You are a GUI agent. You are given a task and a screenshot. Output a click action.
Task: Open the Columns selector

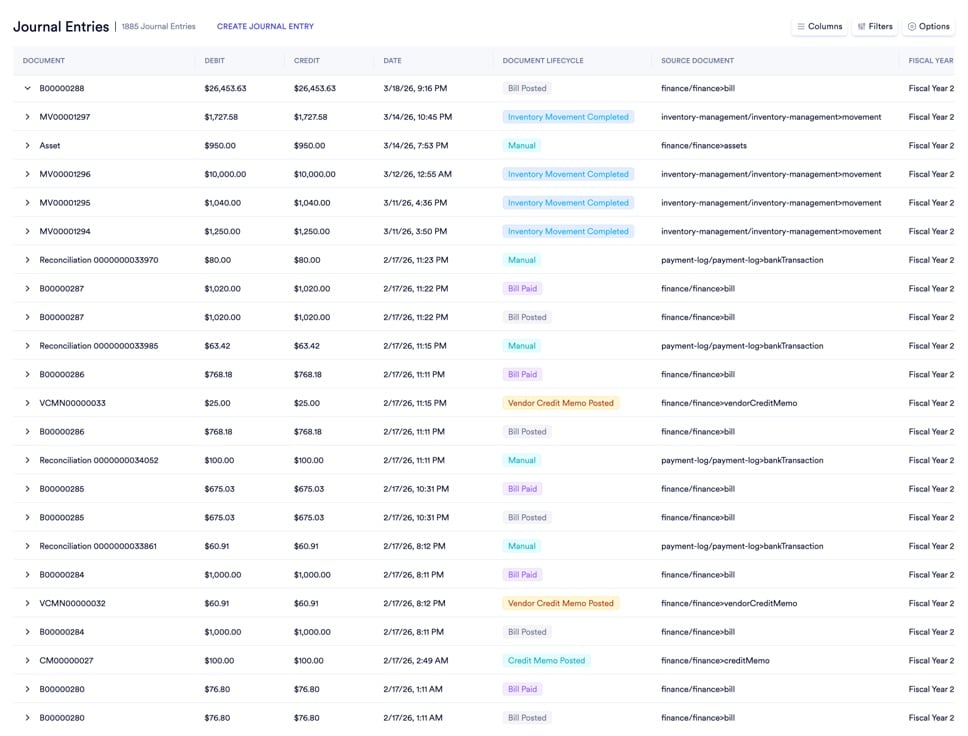819,27
